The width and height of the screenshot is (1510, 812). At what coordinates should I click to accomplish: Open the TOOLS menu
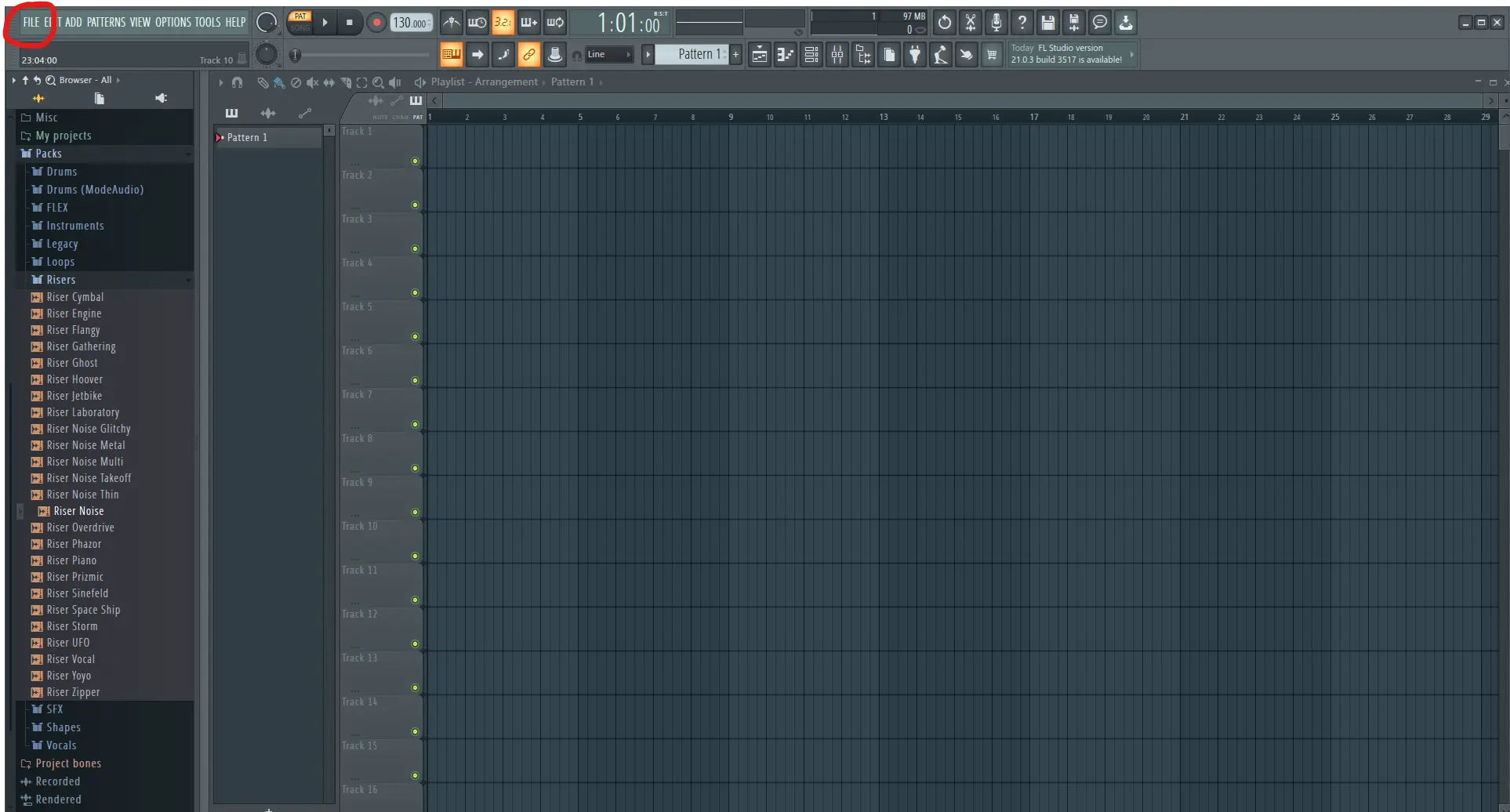point(208,22)
